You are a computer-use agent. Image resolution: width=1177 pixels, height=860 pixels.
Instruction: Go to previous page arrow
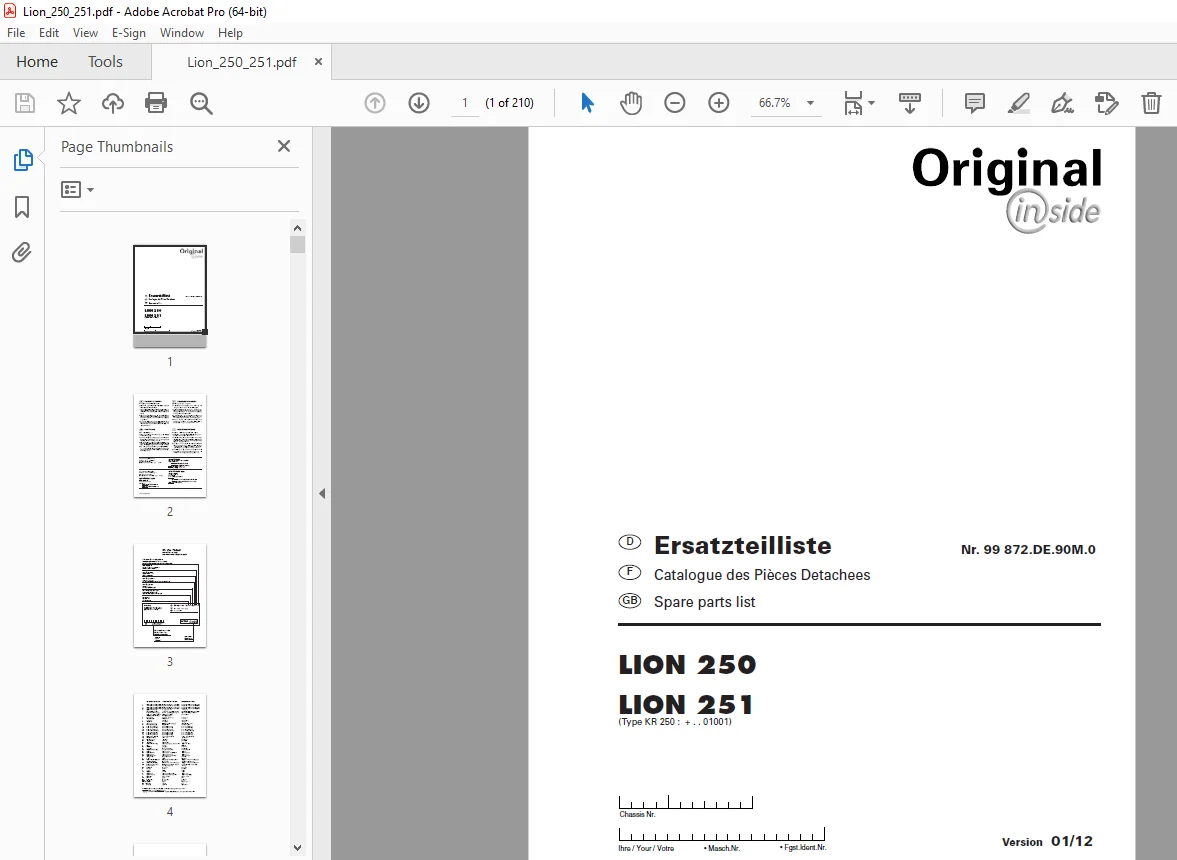tap(375, 103)
